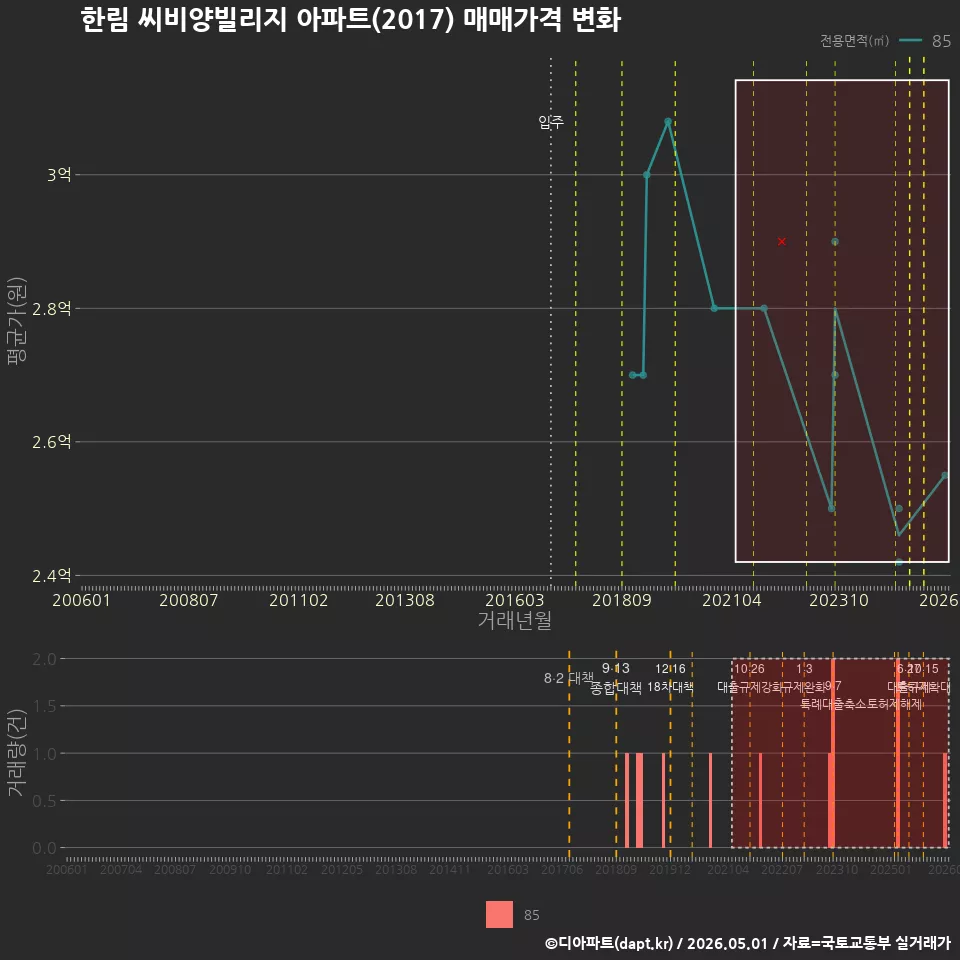Screen dimensions: 960x960
Task: Click the 전용면적(㎡) legend label
Action: click(854, 40)
